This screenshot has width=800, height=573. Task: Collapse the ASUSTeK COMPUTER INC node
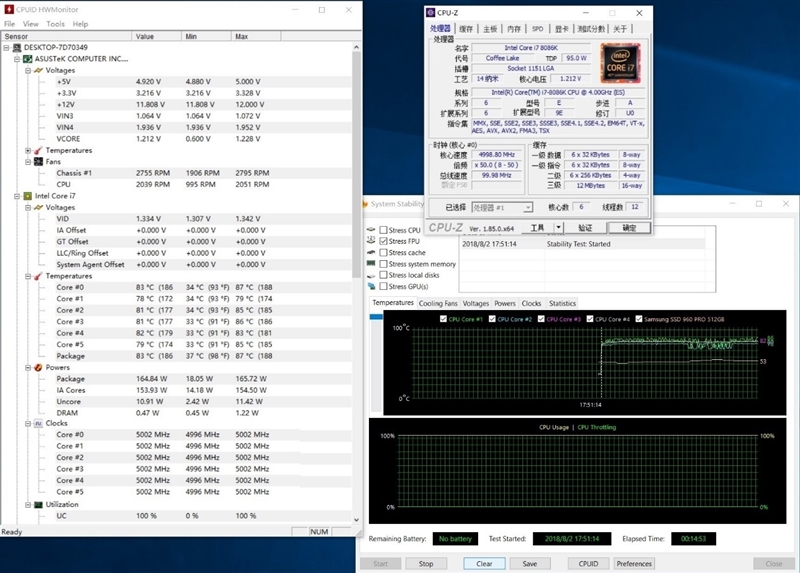(x=17, y=59)
